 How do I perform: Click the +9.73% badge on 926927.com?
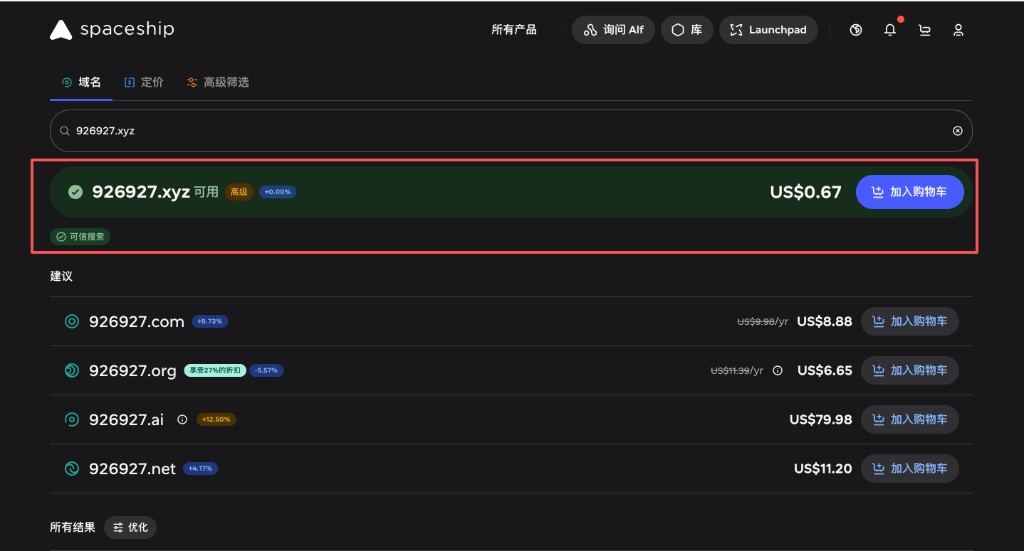pyautogui.click(x=210, y=321)
